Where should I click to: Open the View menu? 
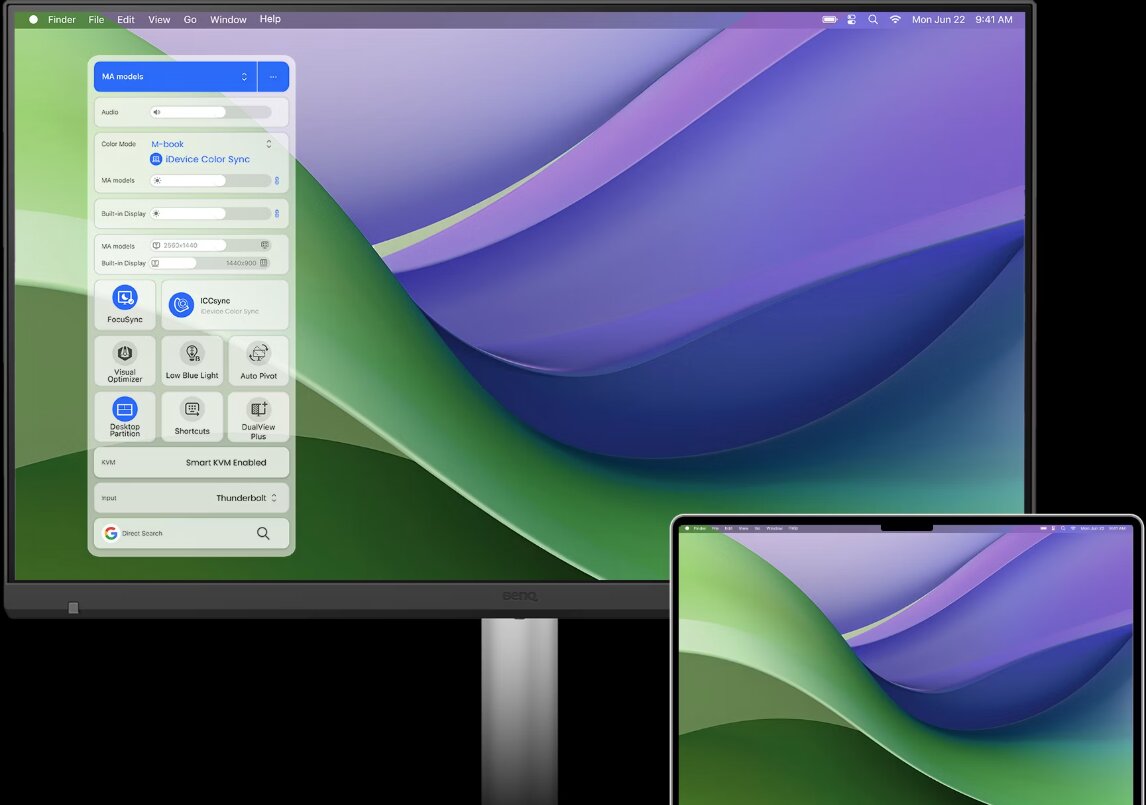click(x=159, y=20)
